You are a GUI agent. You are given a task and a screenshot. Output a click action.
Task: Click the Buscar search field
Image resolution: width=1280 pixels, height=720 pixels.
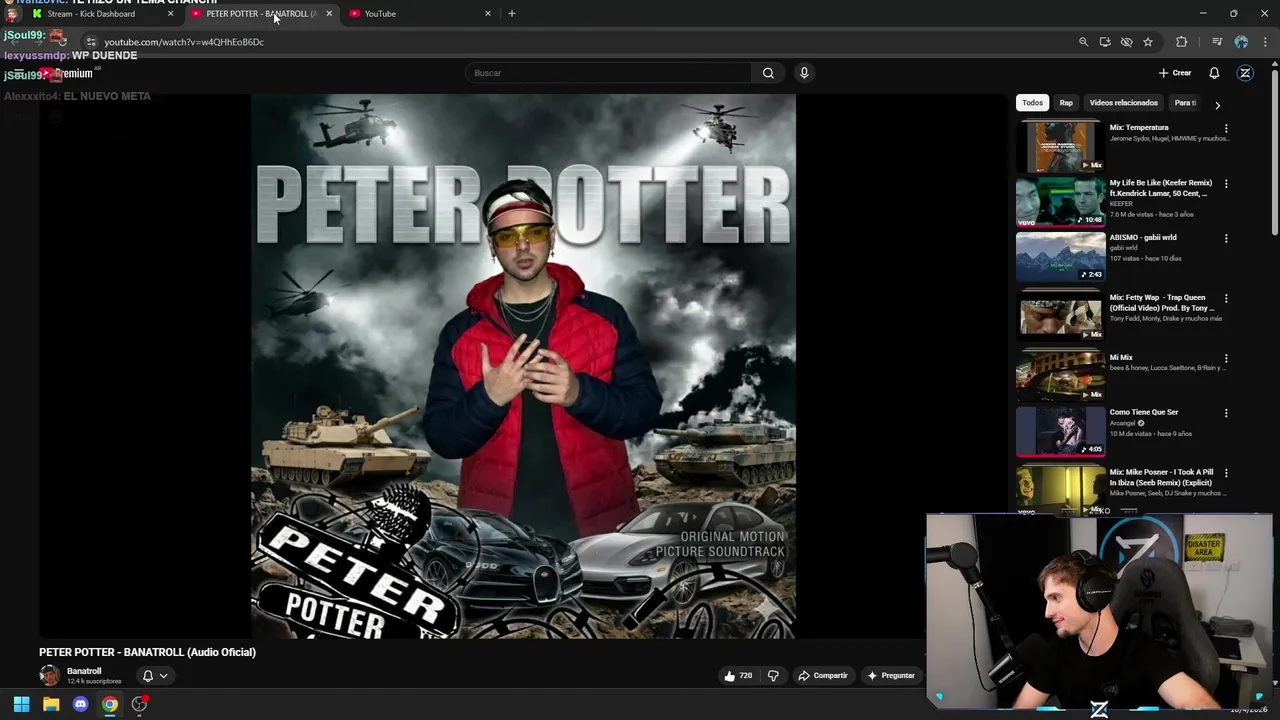tap(608, 73)
